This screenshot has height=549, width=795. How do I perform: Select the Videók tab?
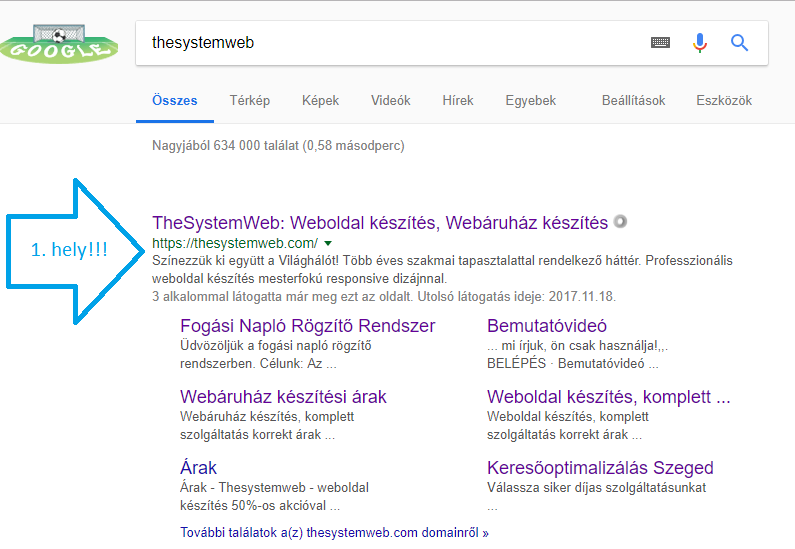[390, 101]
